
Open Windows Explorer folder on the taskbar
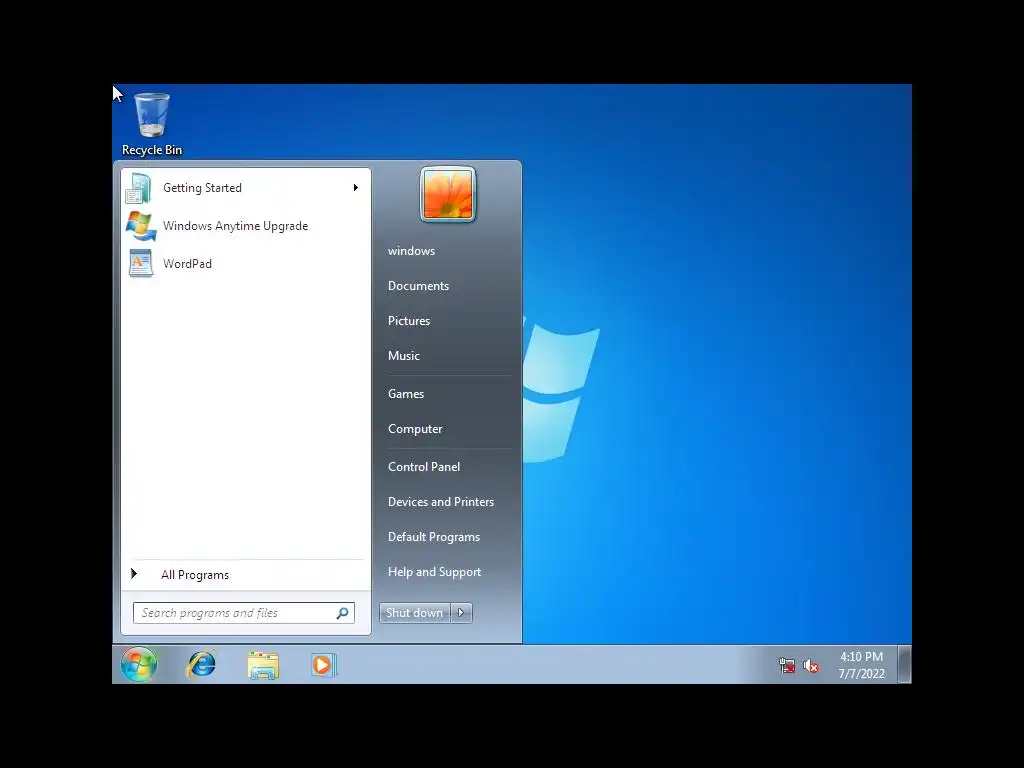click(x=263, y=665)
